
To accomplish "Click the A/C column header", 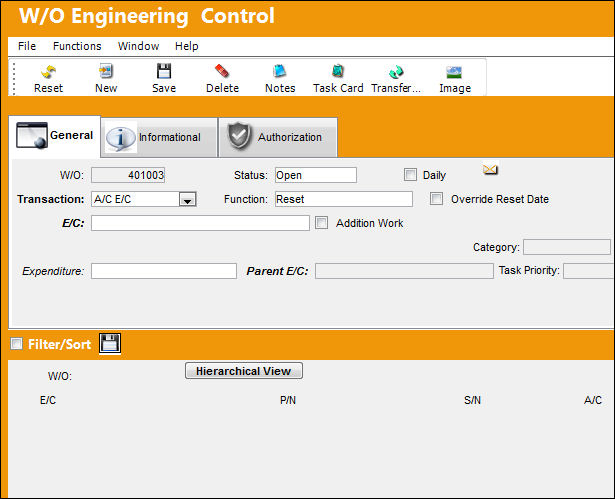I will (x=593, y=400).
